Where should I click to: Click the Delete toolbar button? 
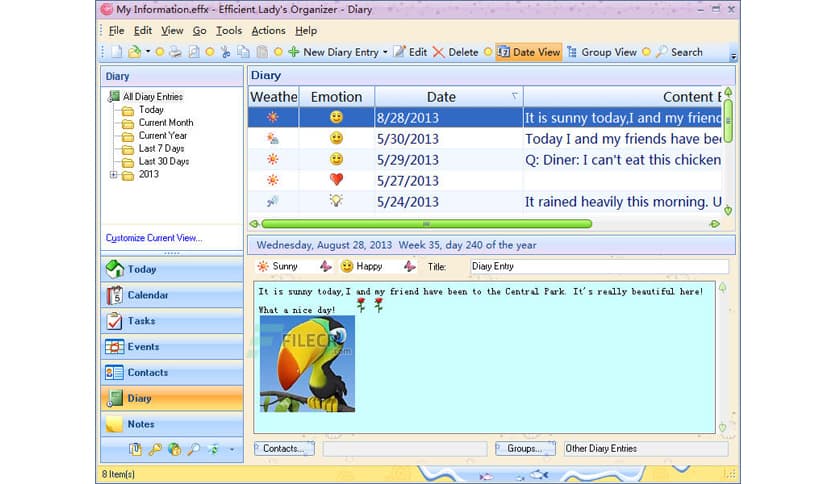point(455,52)
